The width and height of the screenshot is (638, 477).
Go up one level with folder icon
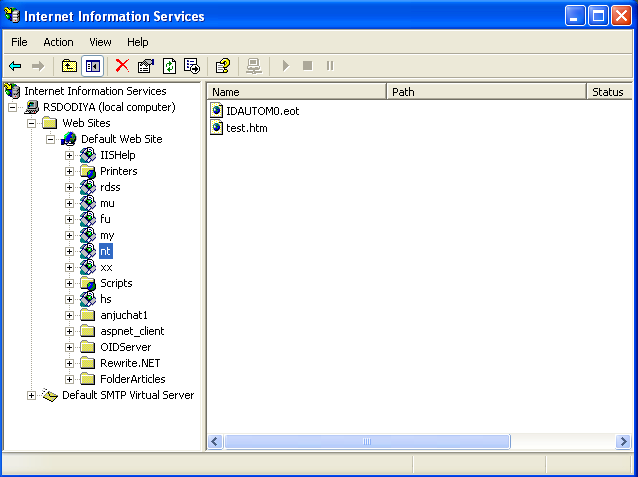point(69,66)
